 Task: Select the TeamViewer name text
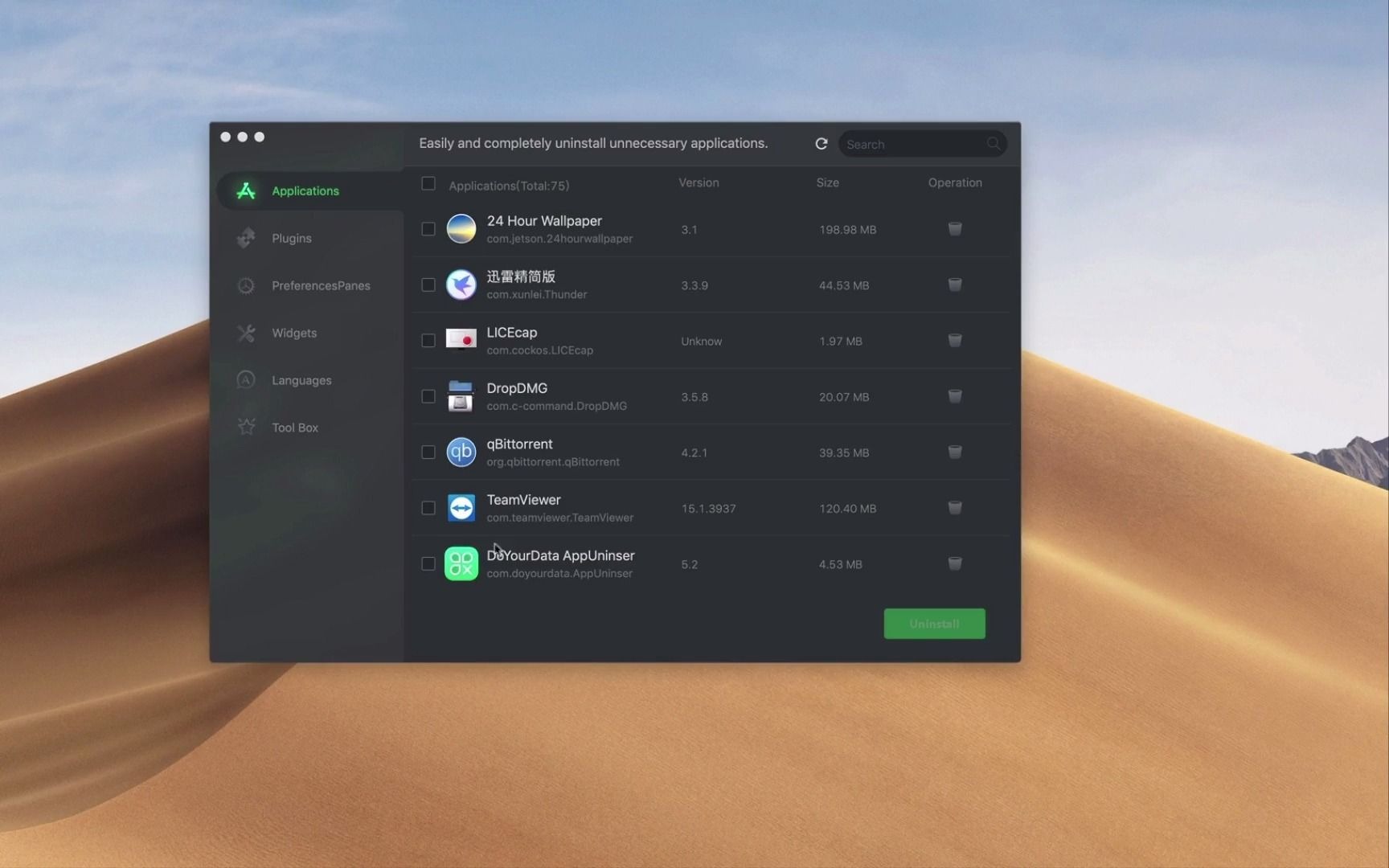pyautogui.click(x=523, y=500)
